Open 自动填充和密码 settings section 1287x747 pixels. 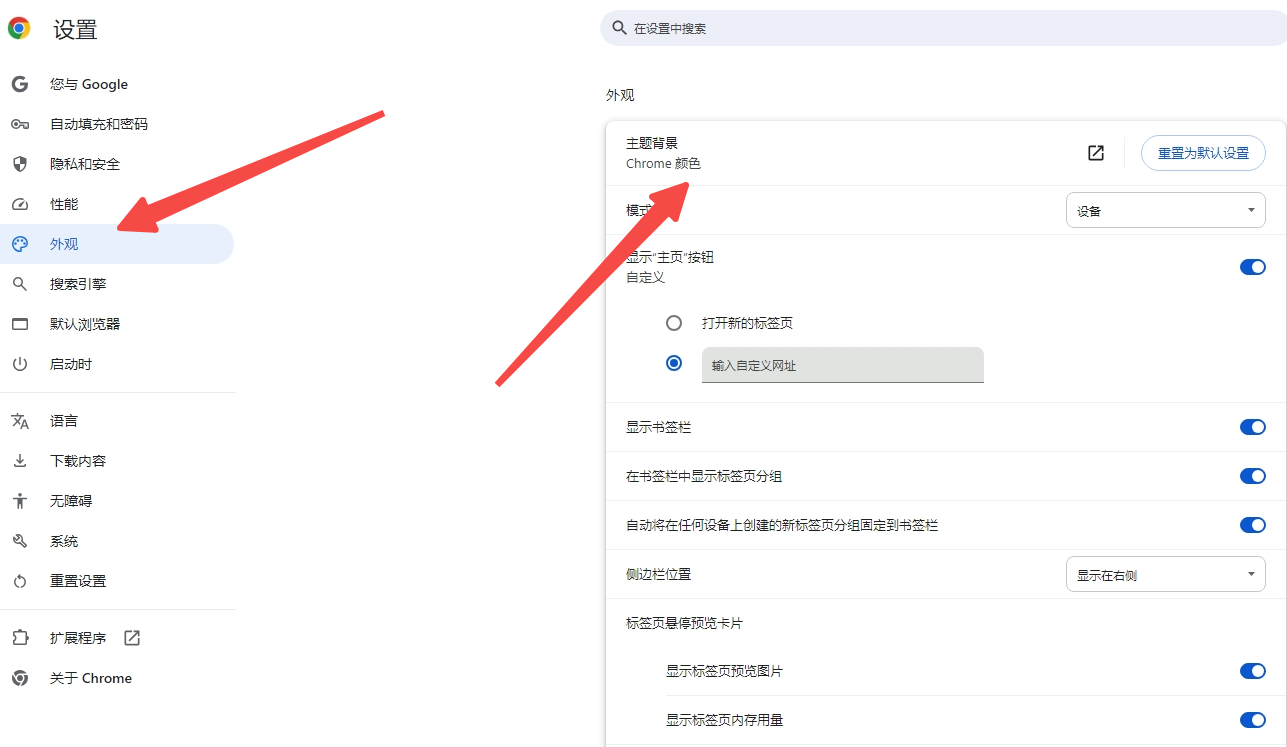tap(117, 124)
